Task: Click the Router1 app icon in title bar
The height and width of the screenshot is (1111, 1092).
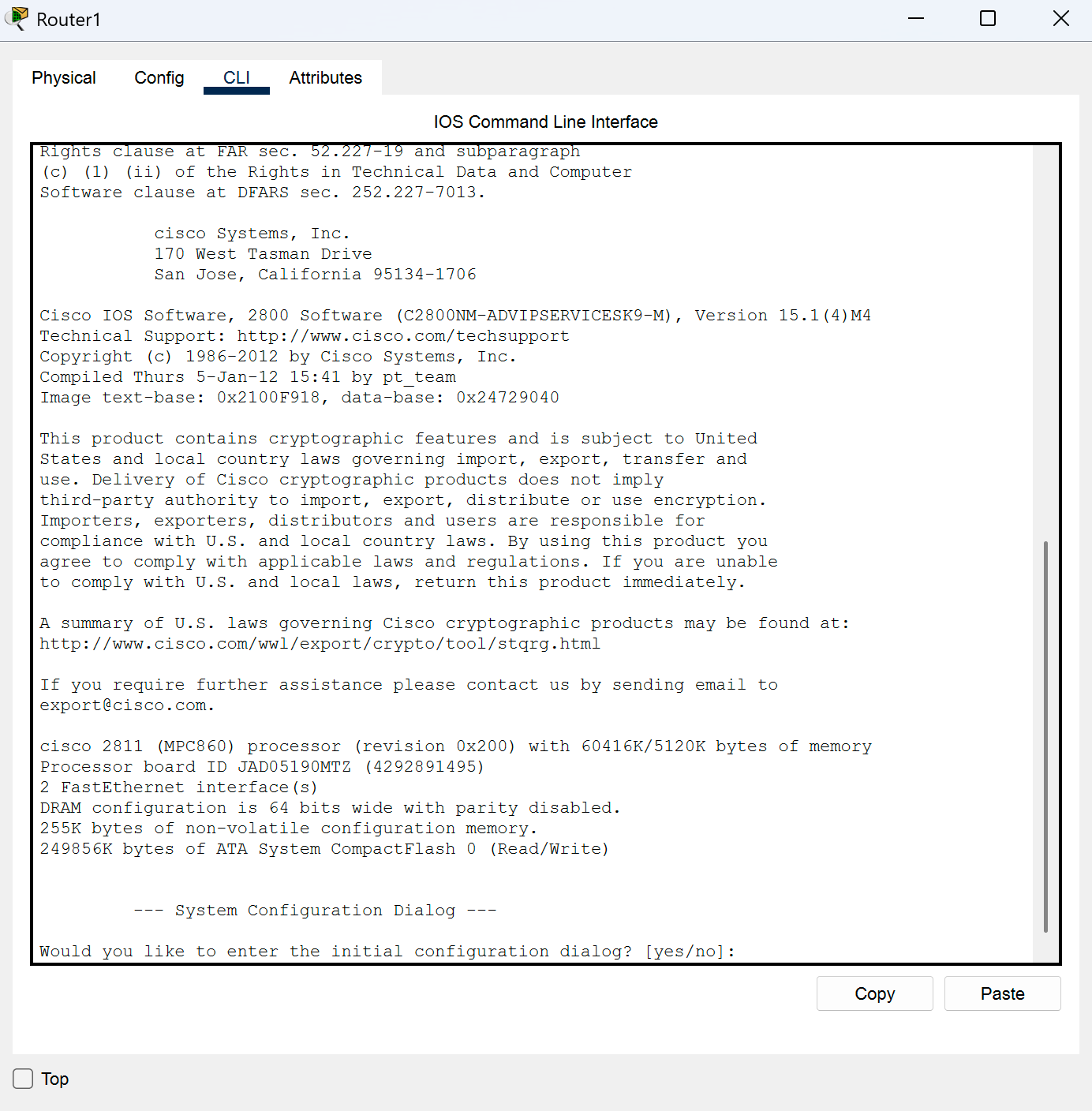Action: point(16,18)
